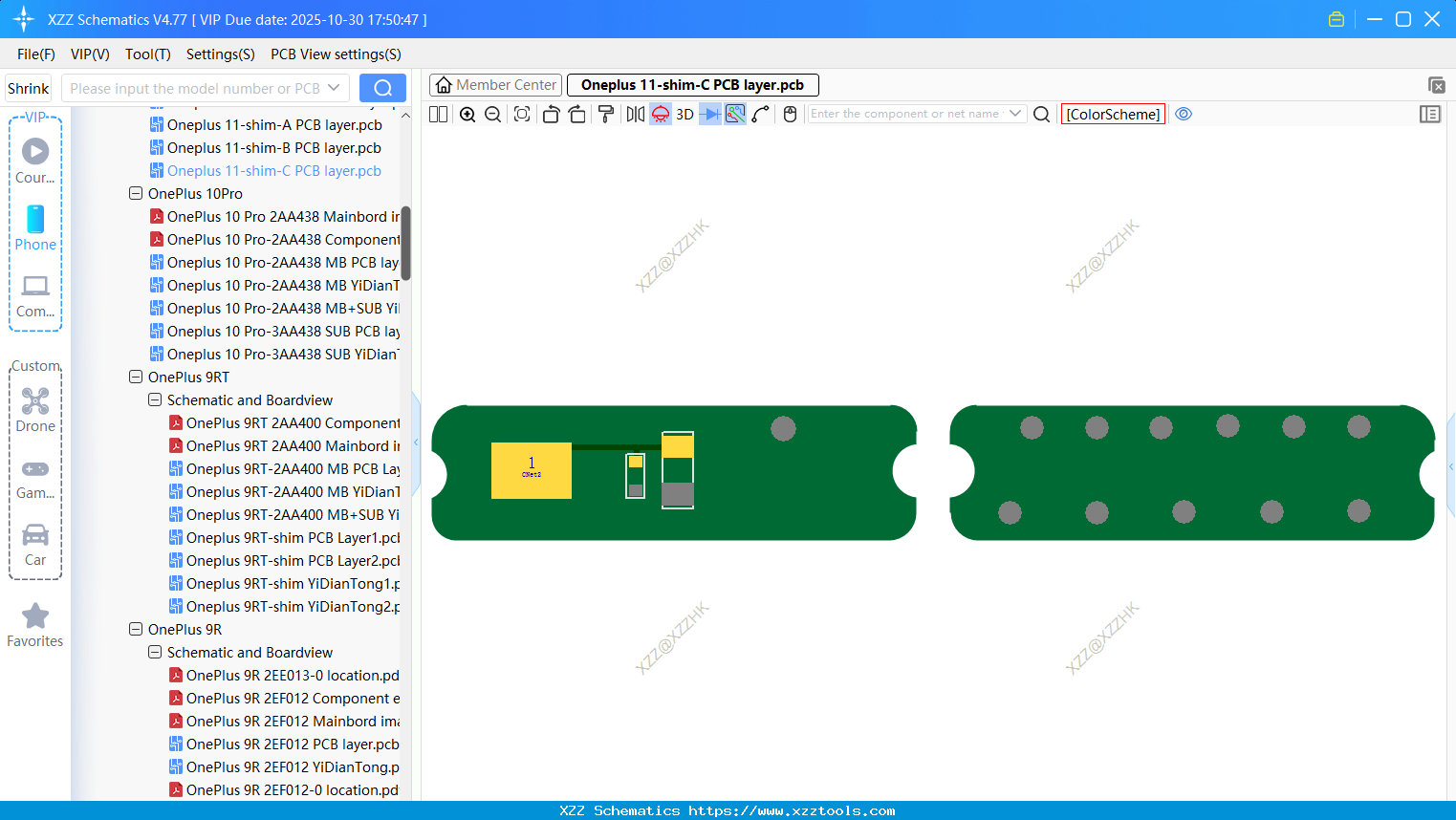The image size is (1456, 820).
Task: Select the measure curve tool
Action: [760, 114]
